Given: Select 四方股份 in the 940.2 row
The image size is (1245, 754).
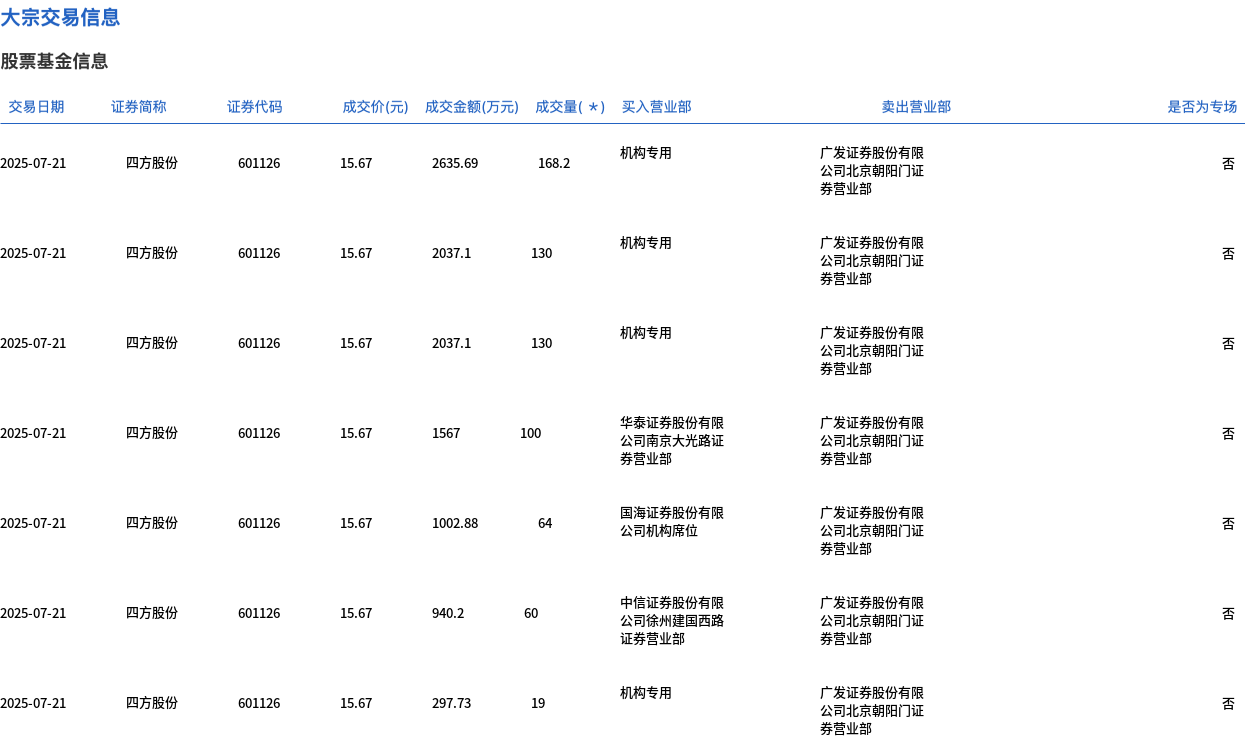Looking at the screenshot, I should click(152, 613).
